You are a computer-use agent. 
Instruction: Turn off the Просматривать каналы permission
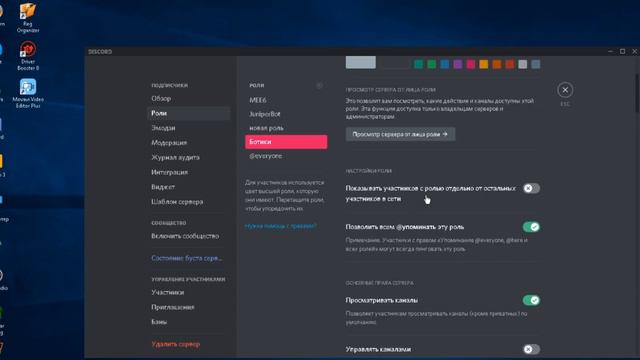531,300
